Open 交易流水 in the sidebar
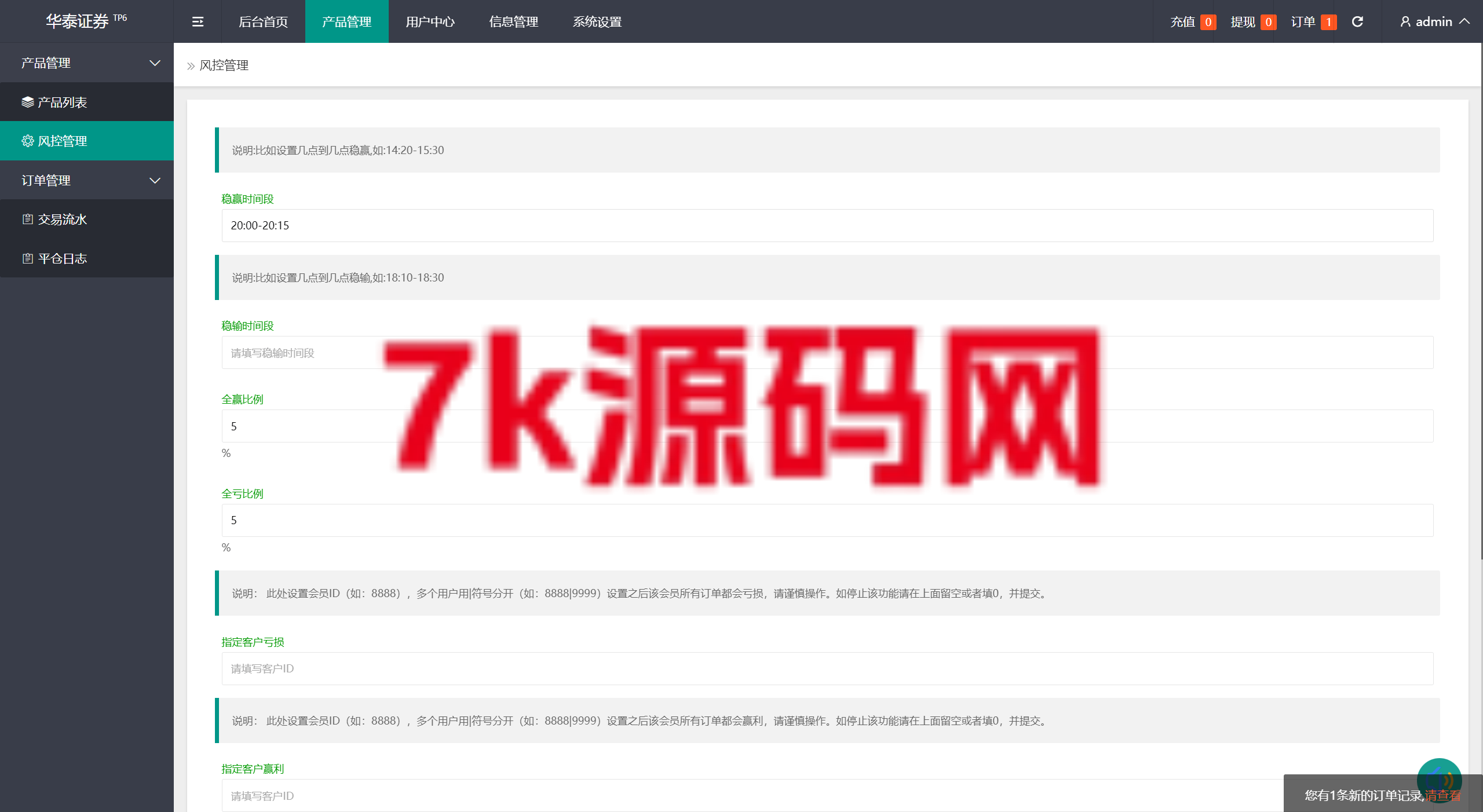The image size is (1483, 812). click(87, 220)
